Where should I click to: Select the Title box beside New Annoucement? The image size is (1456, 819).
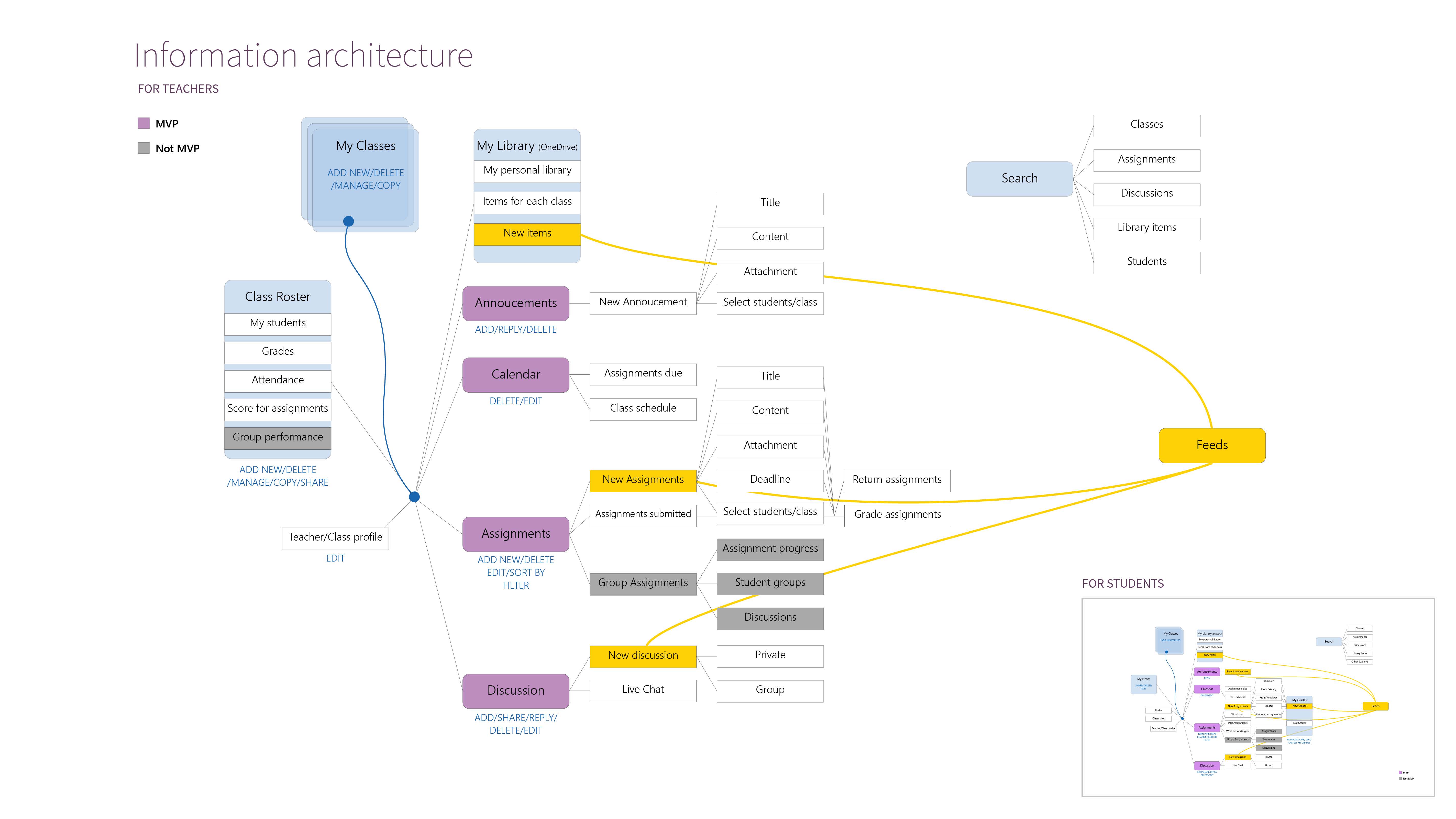(770, 204)
